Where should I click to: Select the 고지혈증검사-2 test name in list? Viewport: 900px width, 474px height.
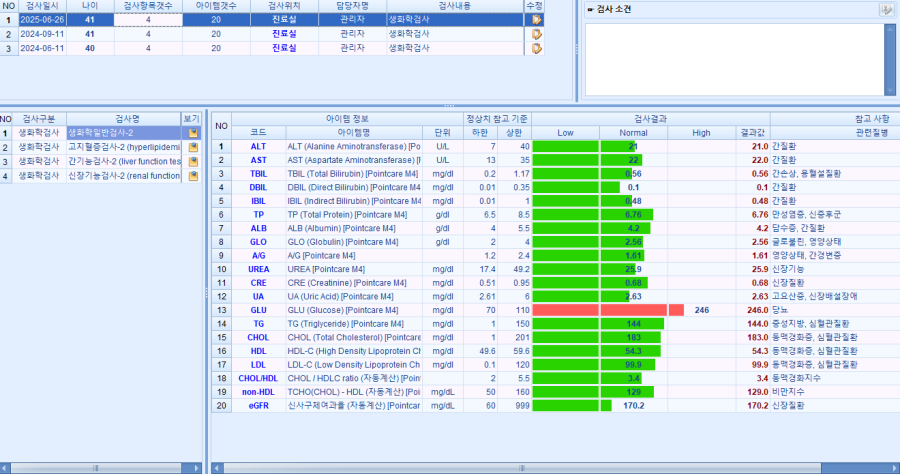click(x=123, y=147)
